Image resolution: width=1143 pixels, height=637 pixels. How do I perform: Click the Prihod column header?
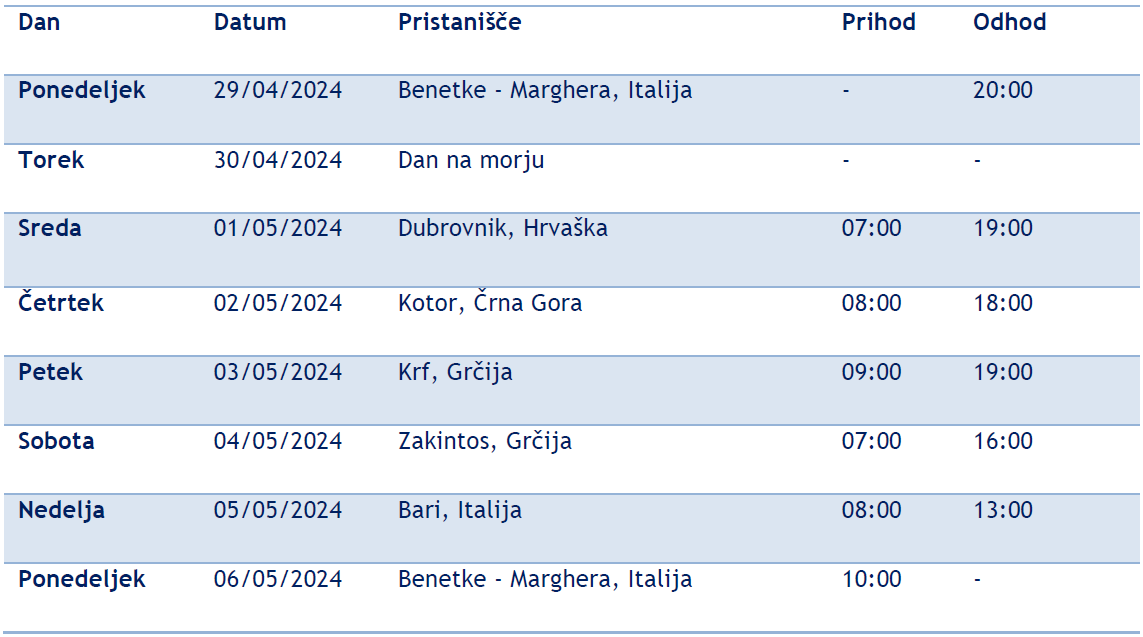(878, 22)
